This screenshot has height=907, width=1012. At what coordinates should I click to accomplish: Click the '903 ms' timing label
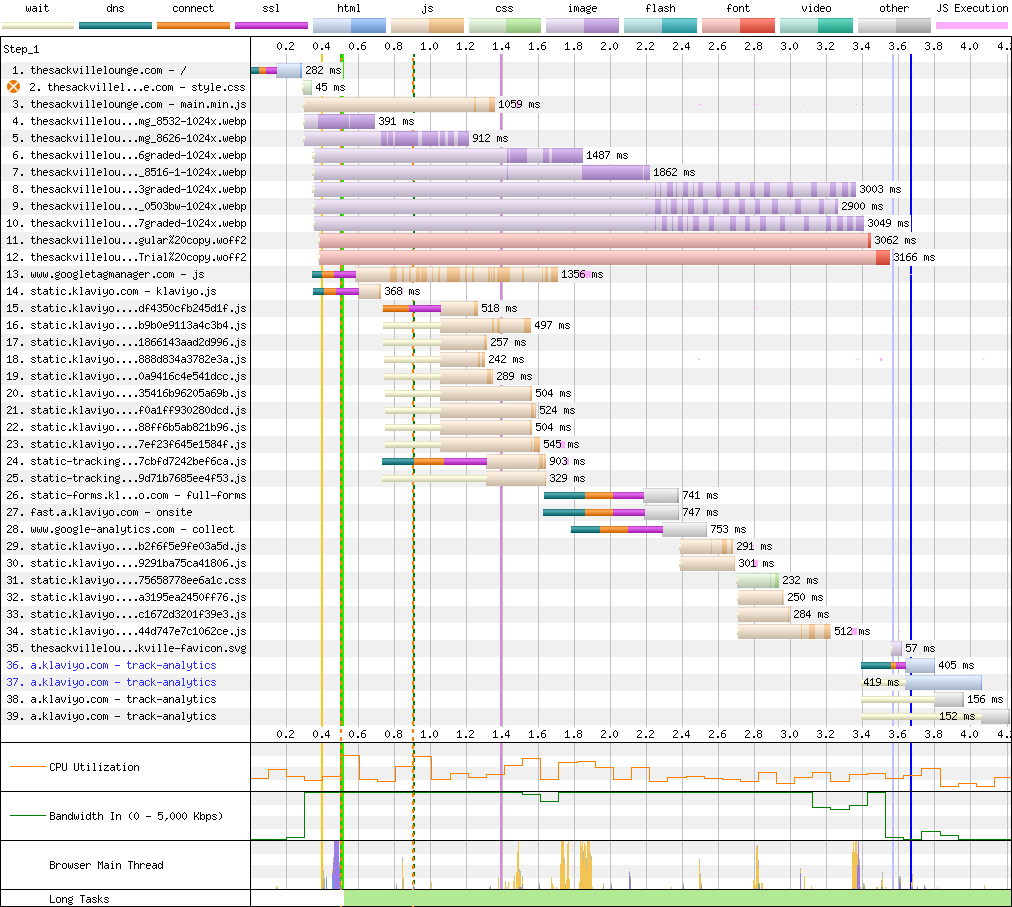pos(567,462)
